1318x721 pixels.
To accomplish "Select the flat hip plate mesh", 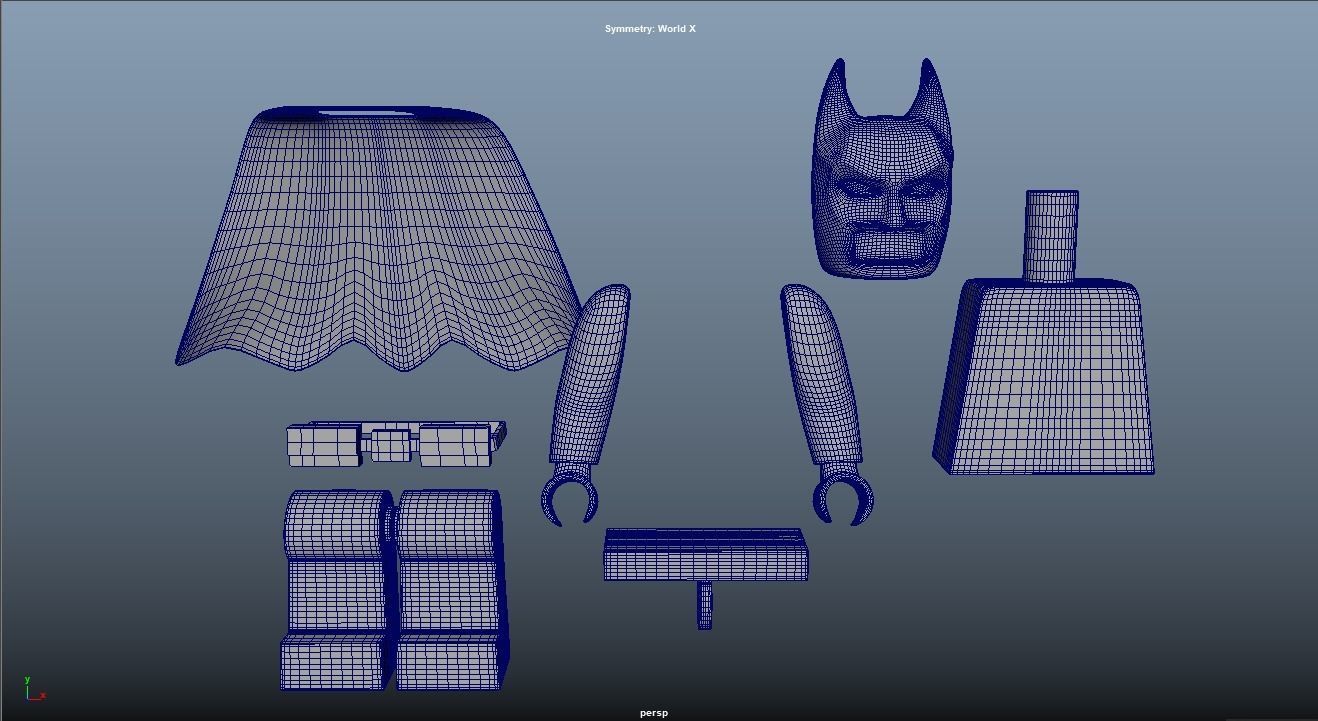I will pyautogui.click(x=706, y=555).
